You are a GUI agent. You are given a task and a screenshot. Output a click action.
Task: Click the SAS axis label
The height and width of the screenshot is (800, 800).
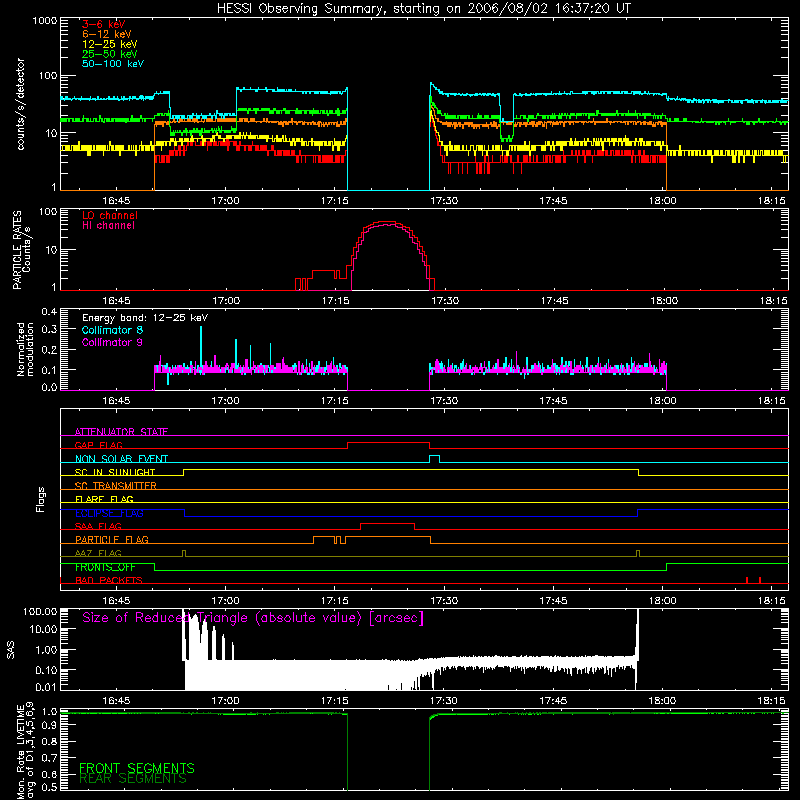pos(10,650)
